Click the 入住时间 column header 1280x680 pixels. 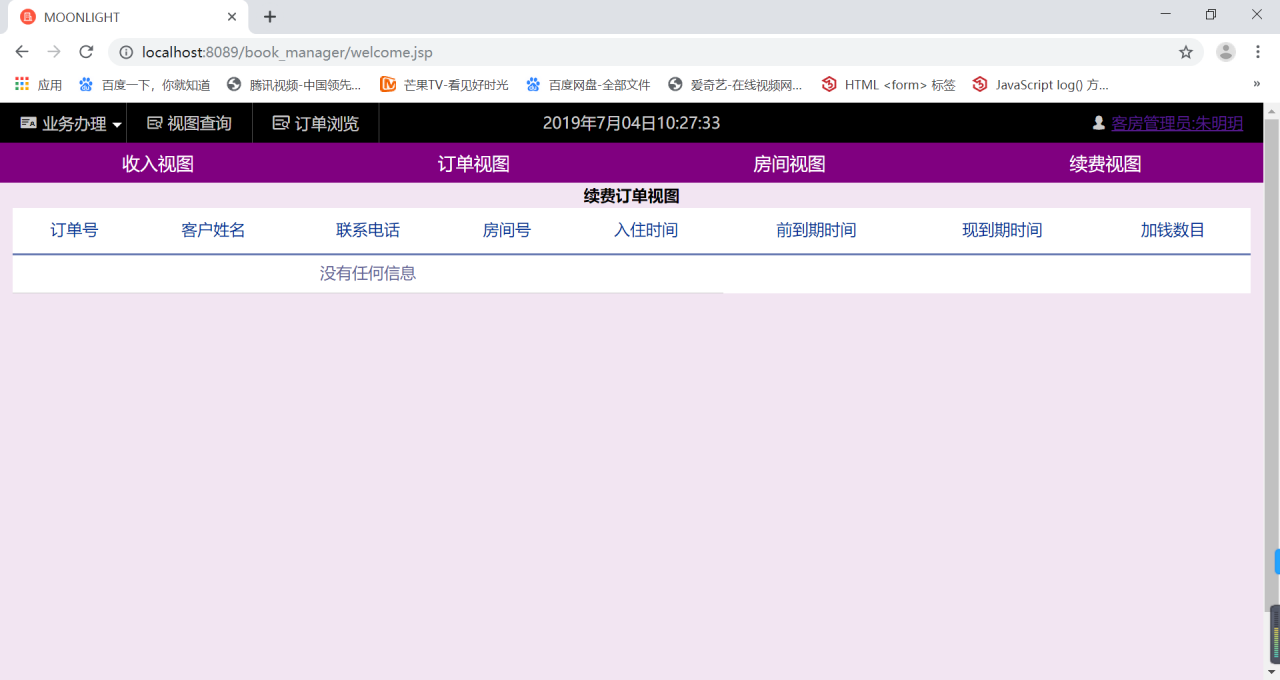pyautogui.click(x=646, y=230)
